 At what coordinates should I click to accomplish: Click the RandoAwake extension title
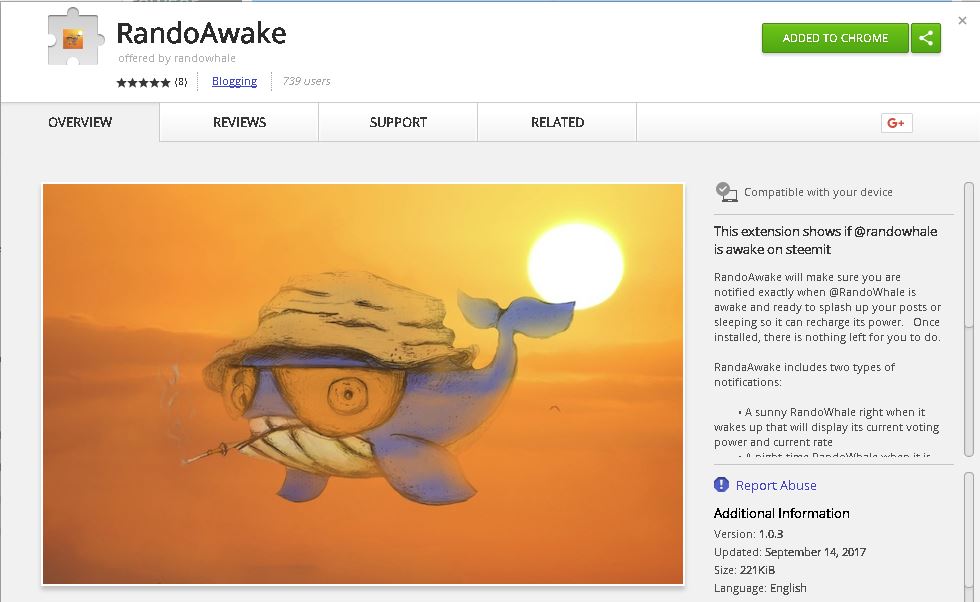(x=201, y=33)
